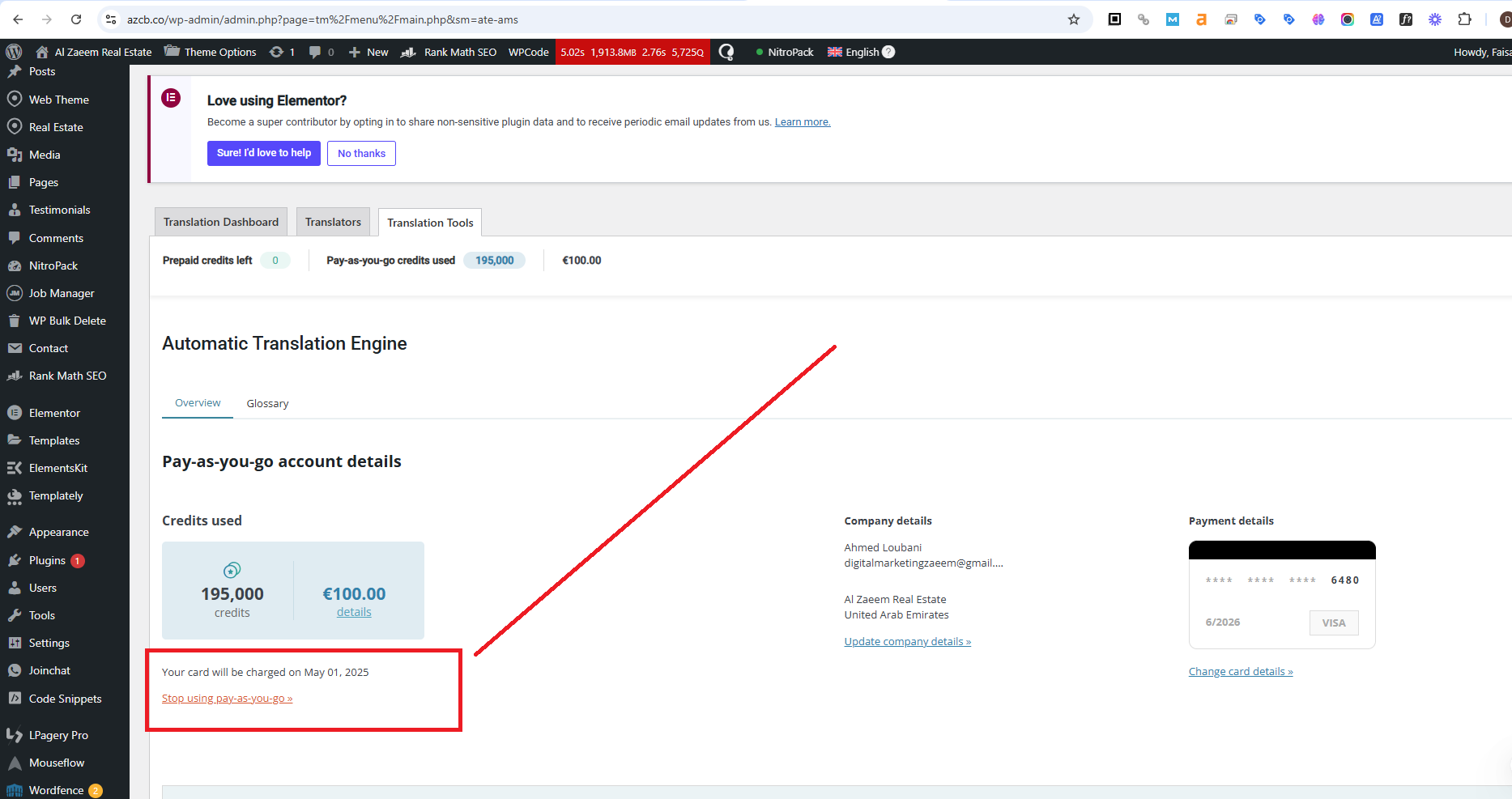Viewport: 1512px width, 799px height.
Task: Click the WordPress logo in admin bar
Action: click(x=14, y=52)
